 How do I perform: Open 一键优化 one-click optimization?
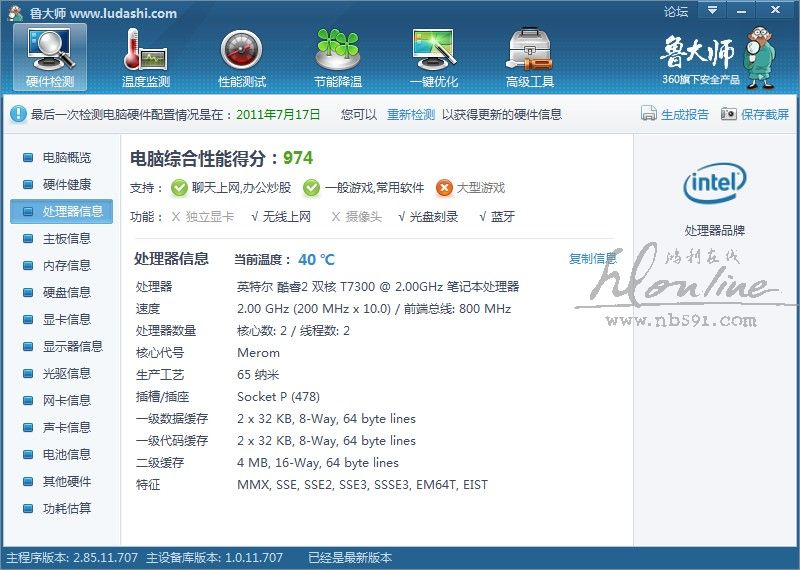[434, 57]
